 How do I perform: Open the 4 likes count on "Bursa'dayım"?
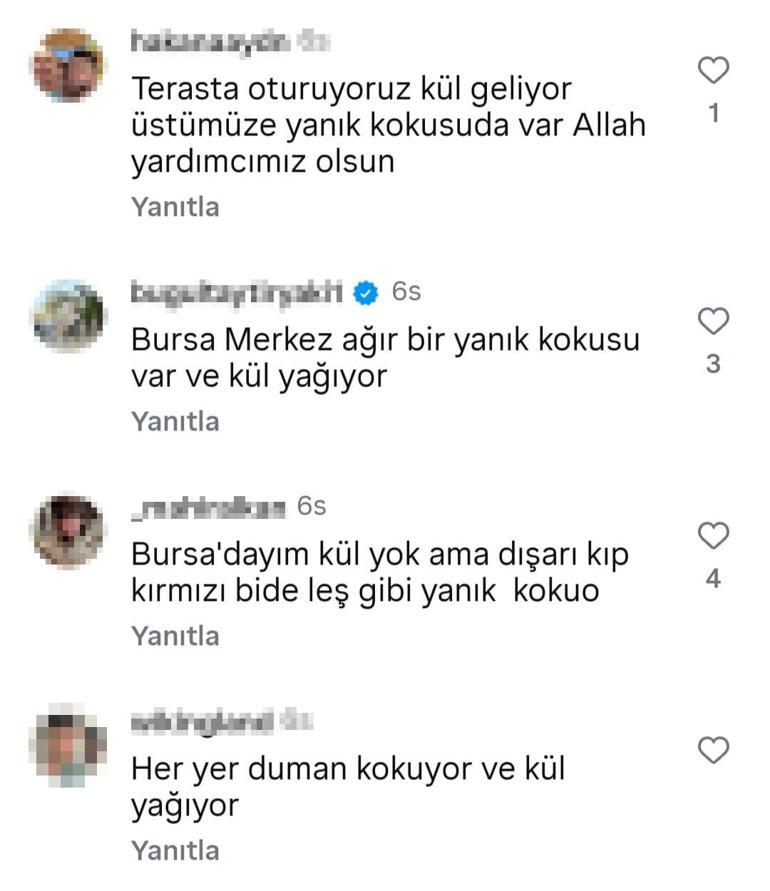pyautogui.click(x=713, y=578)
